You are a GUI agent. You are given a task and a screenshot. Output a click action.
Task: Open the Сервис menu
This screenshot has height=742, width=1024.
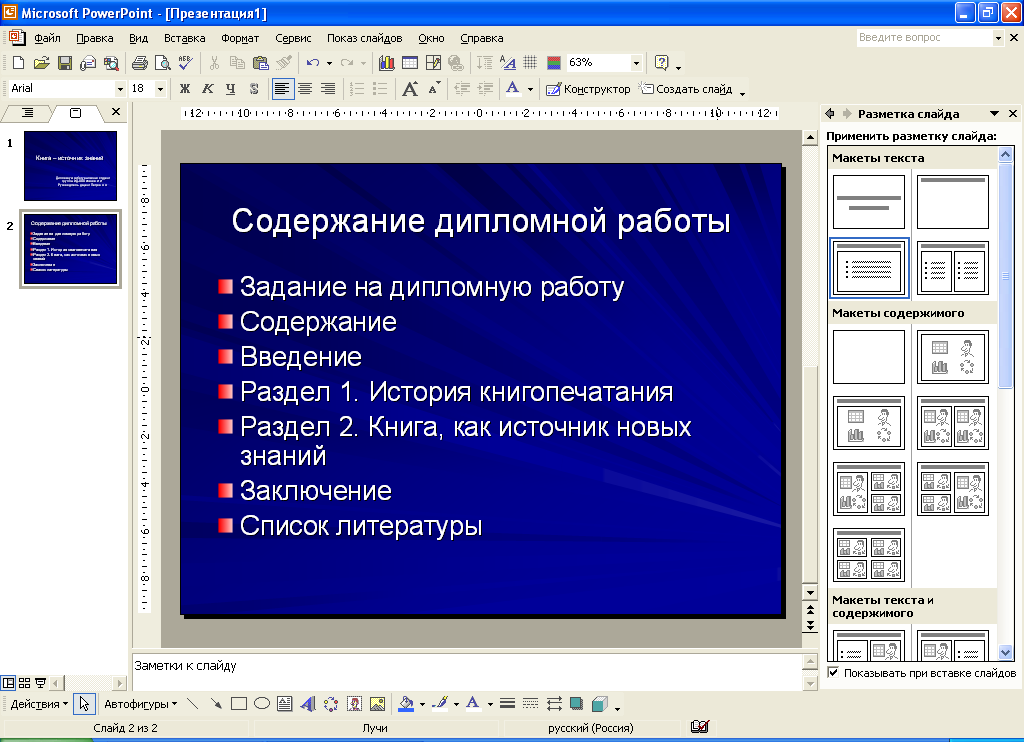[293, 38]
